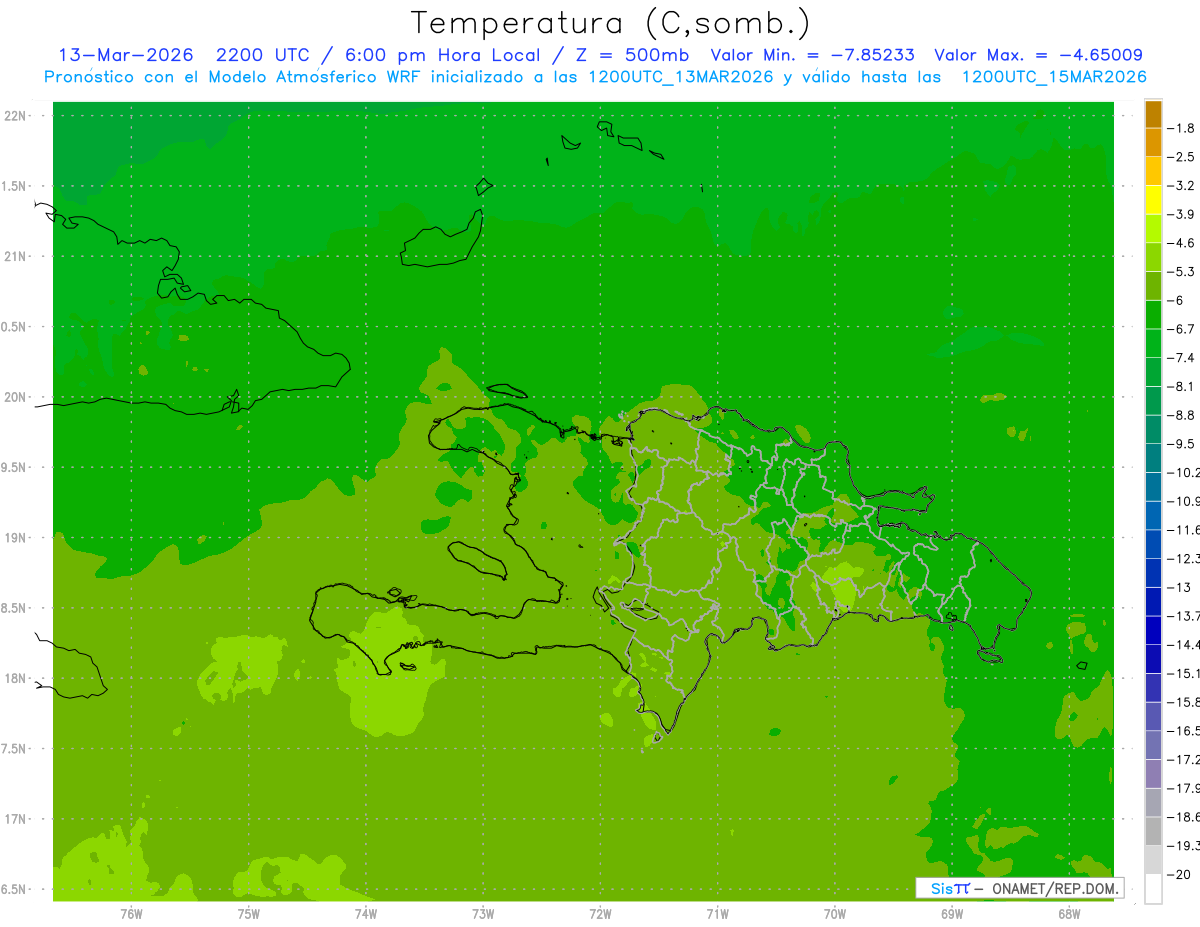Select the blue swatch between -12.3 and -13
This screenshot has height=927, width=1200.
[x=1153, y=573]
